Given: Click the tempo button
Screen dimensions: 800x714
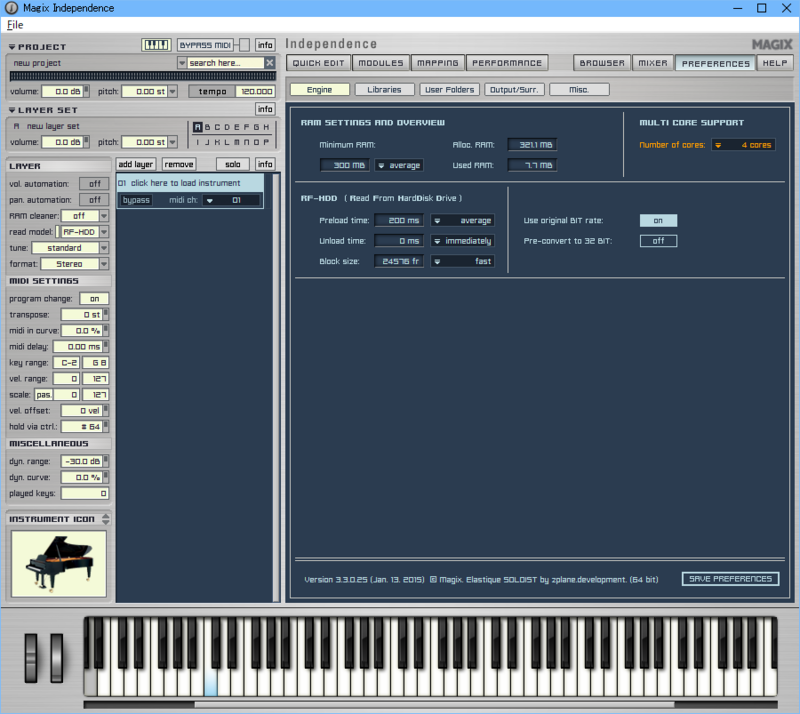Looking at the screenshot, I should [x=212, y=91].
